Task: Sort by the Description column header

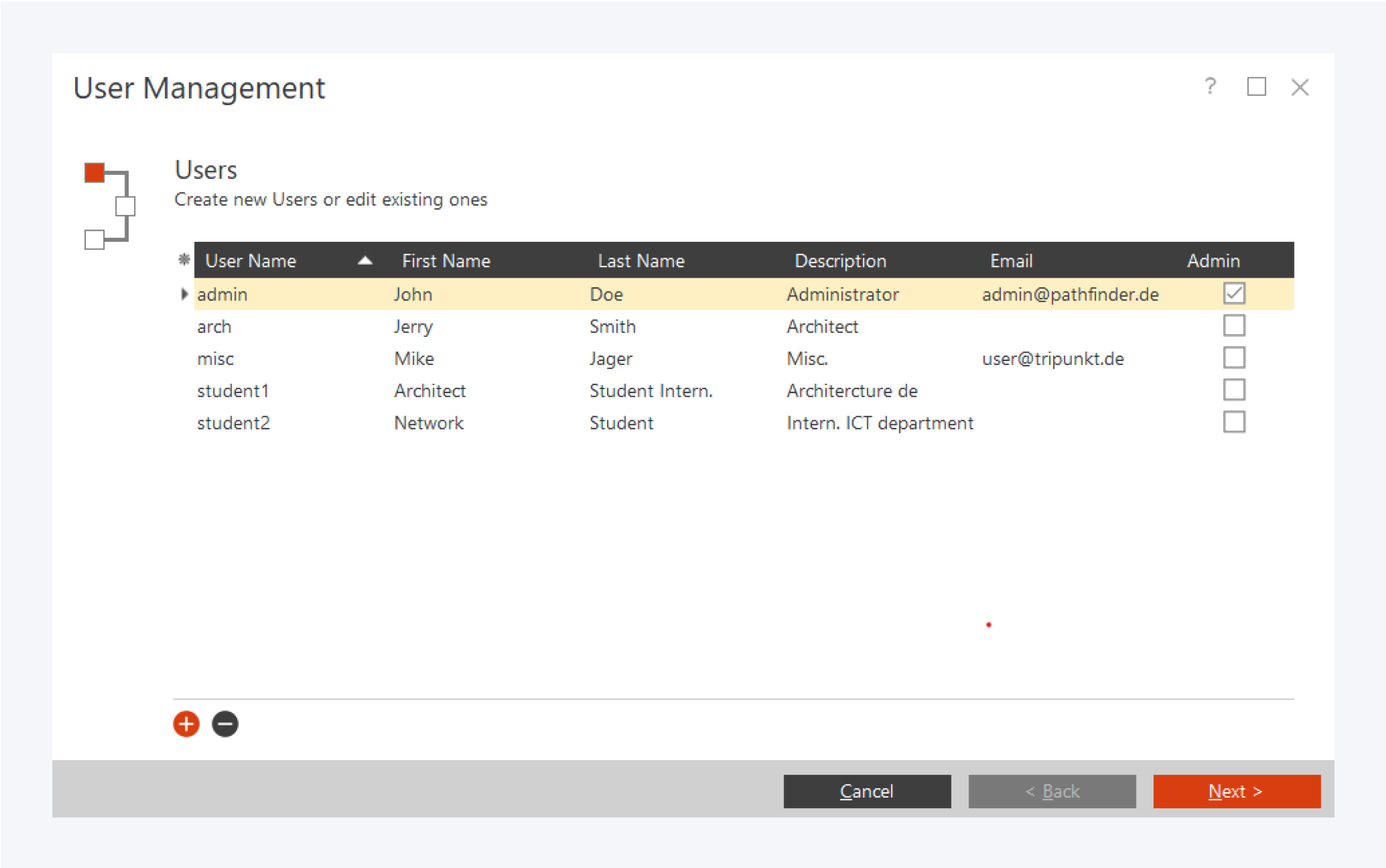Action: (x=840, y=261)
